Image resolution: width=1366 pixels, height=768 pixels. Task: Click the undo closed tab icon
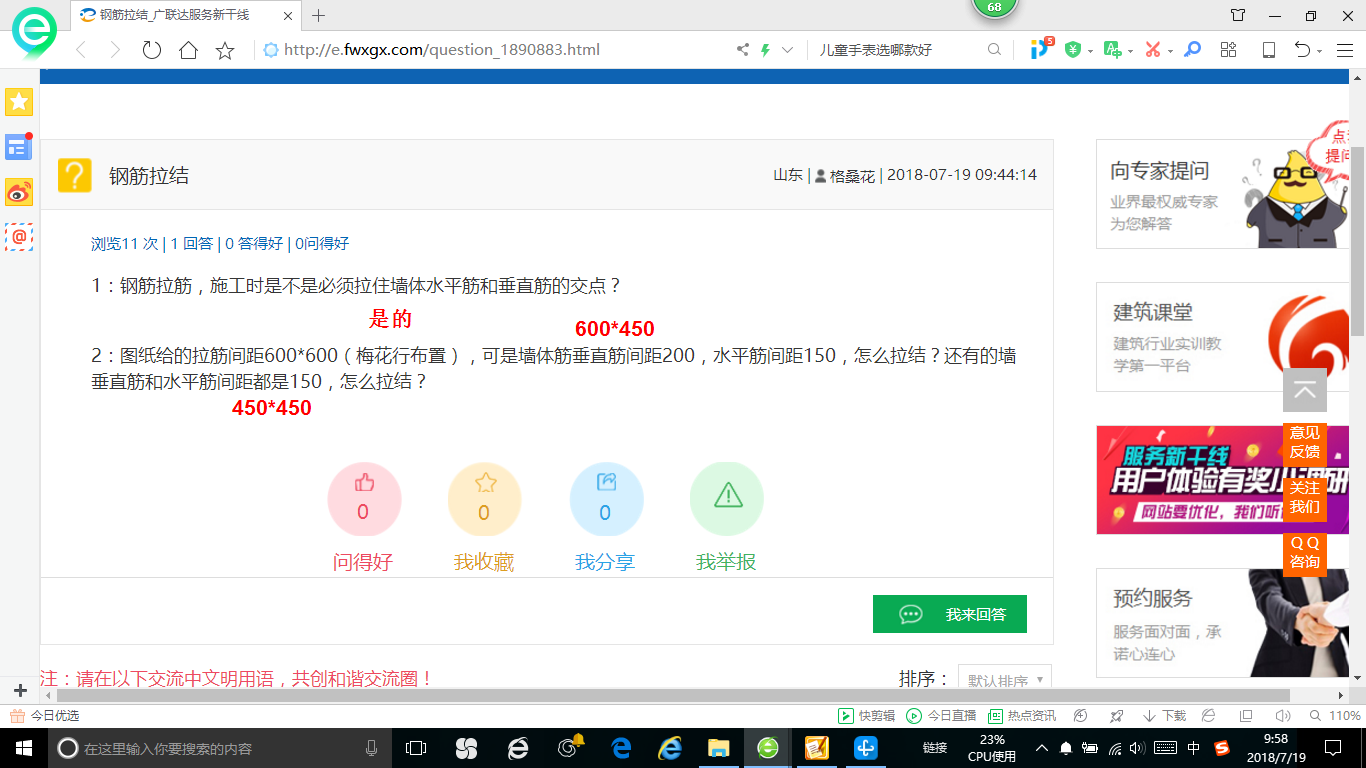coord(1302,49)
